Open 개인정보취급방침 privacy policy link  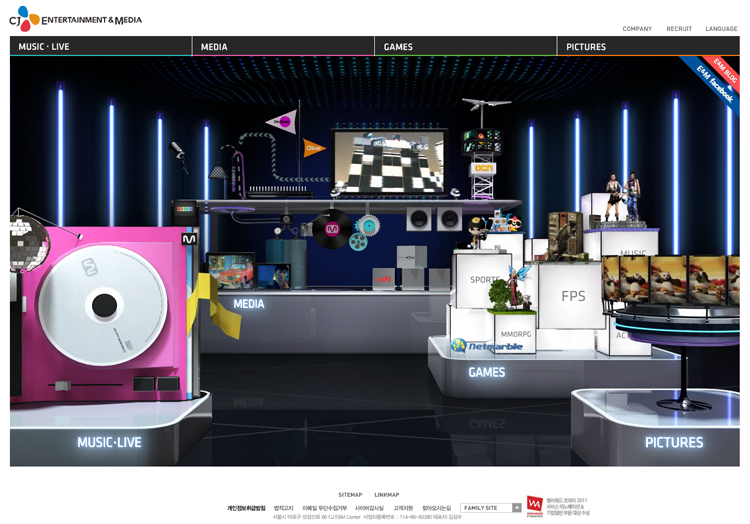pos(246,508)
